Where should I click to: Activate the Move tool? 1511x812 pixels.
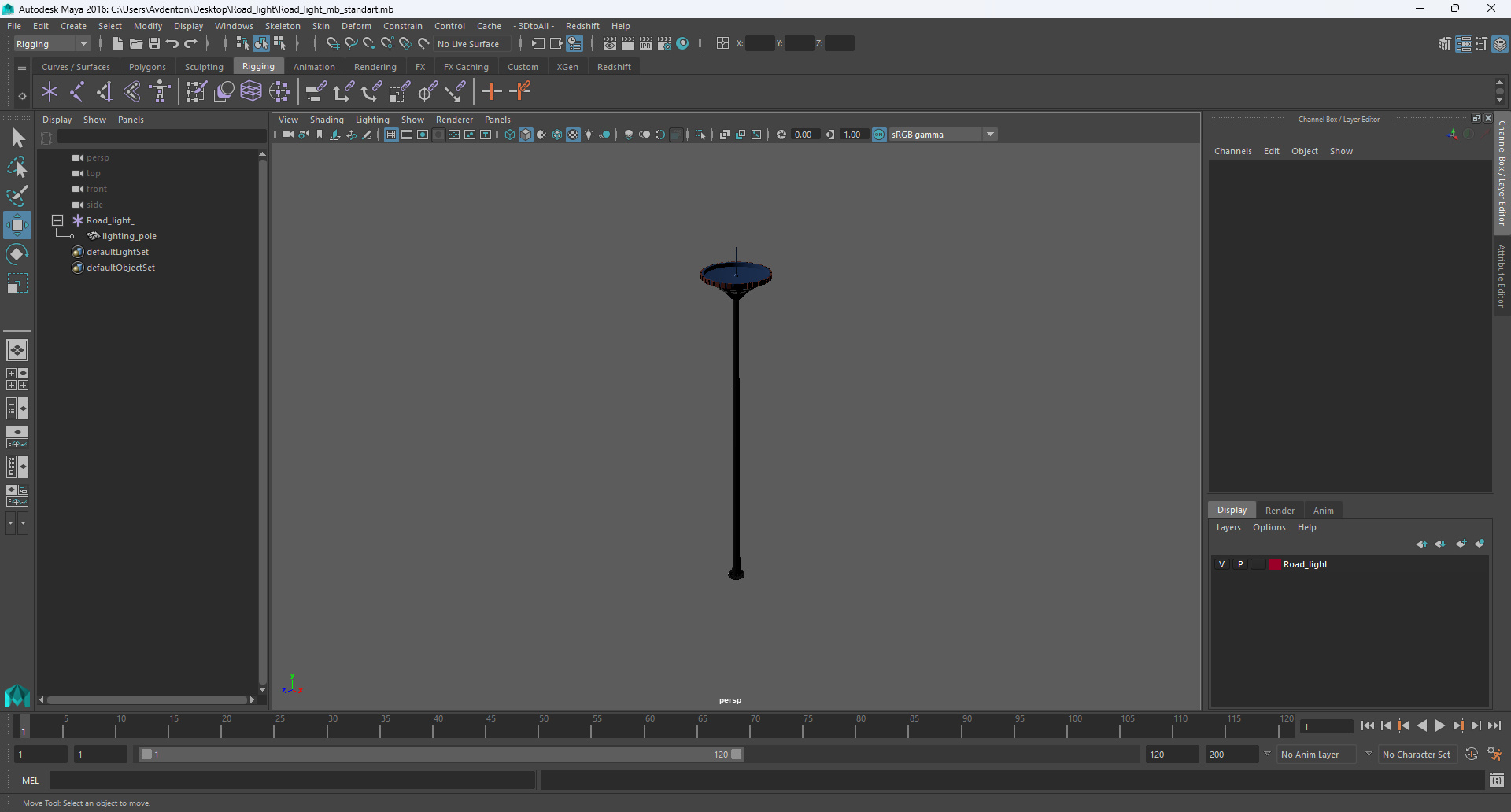pos(17,225)
